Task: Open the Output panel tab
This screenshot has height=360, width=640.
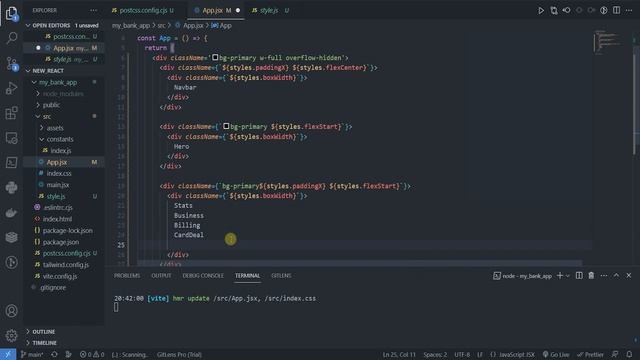Action: (x=161, y=276)
